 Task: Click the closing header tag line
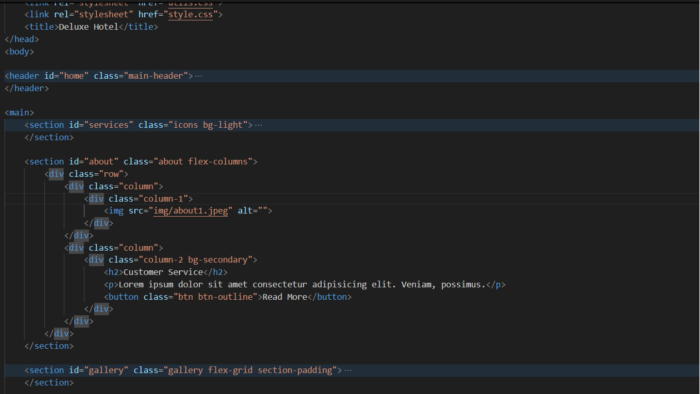coord(27,88)
